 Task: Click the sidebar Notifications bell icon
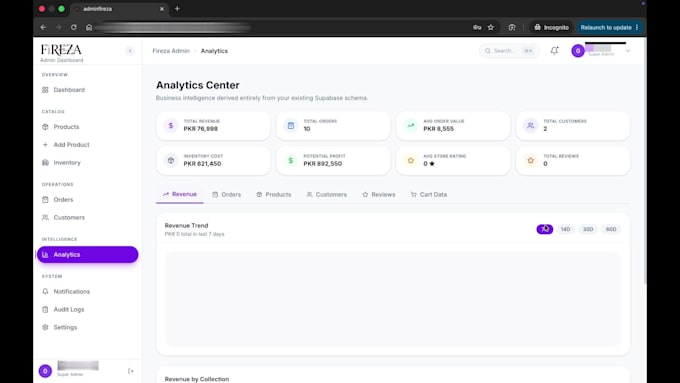[45, 291]
